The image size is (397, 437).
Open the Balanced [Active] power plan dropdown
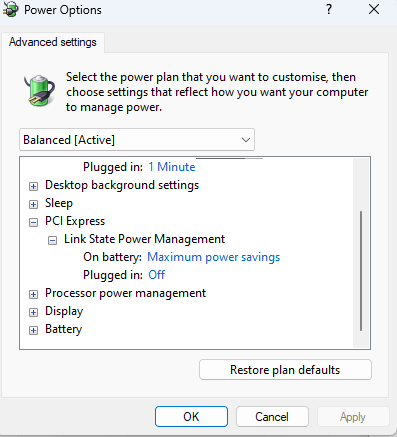137,140
